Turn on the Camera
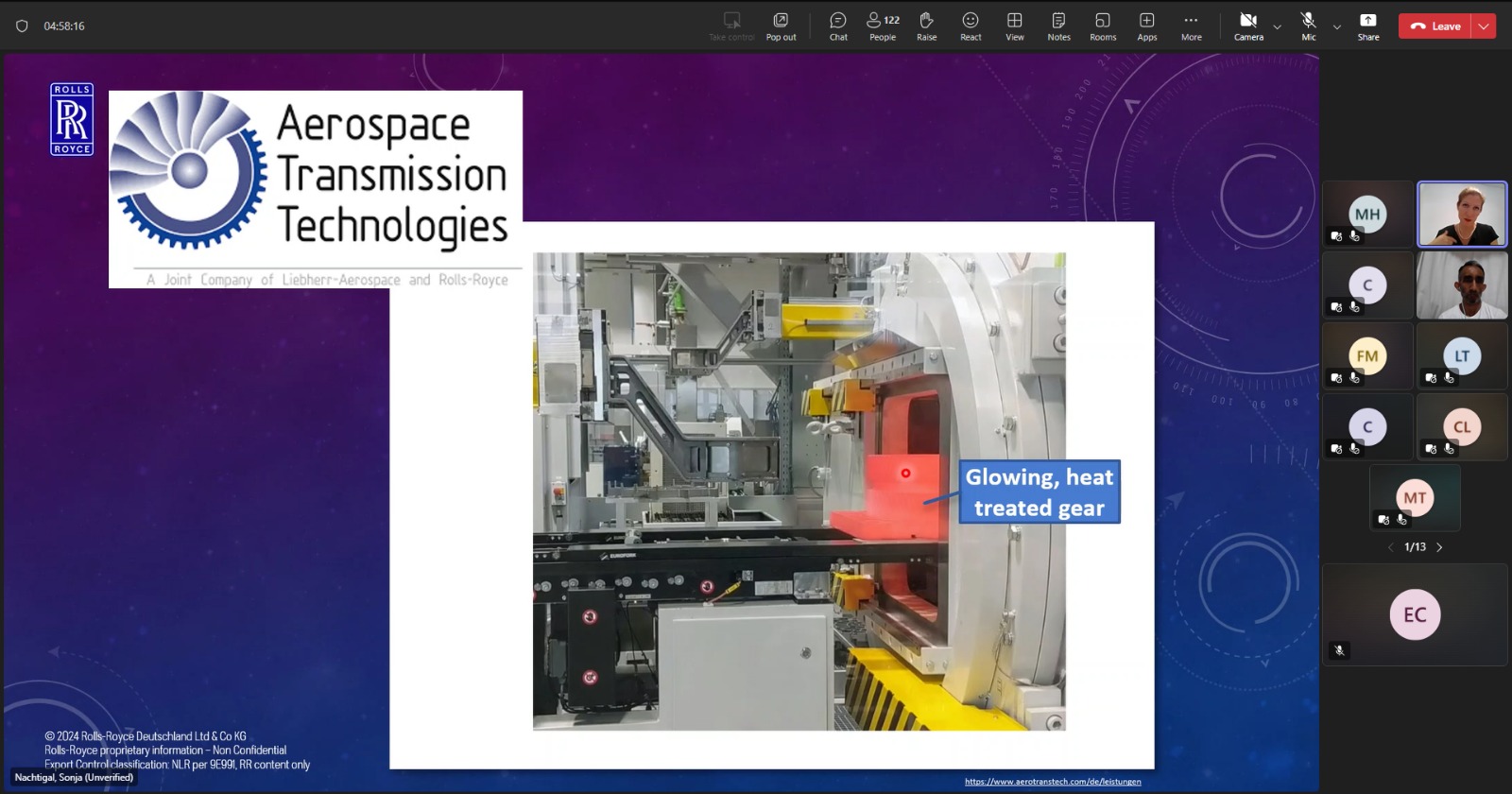 (1248, 26)
